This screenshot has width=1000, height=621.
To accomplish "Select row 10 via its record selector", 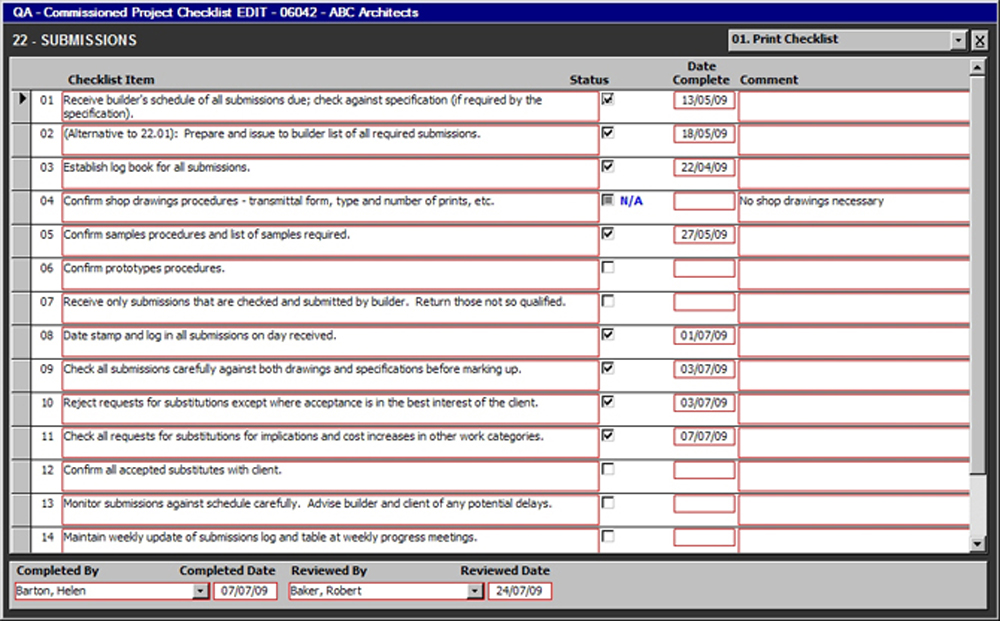I will coord(21,409).
